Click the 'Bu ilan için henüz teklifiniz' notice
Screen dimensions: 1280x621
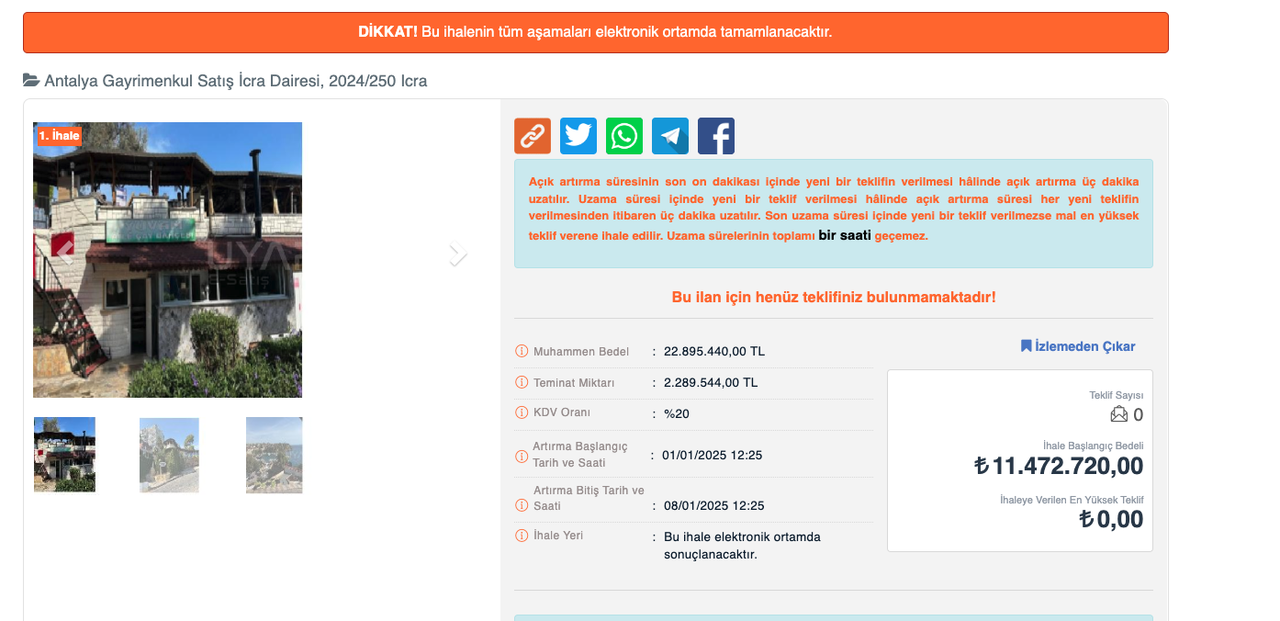[x=833, y=297]
